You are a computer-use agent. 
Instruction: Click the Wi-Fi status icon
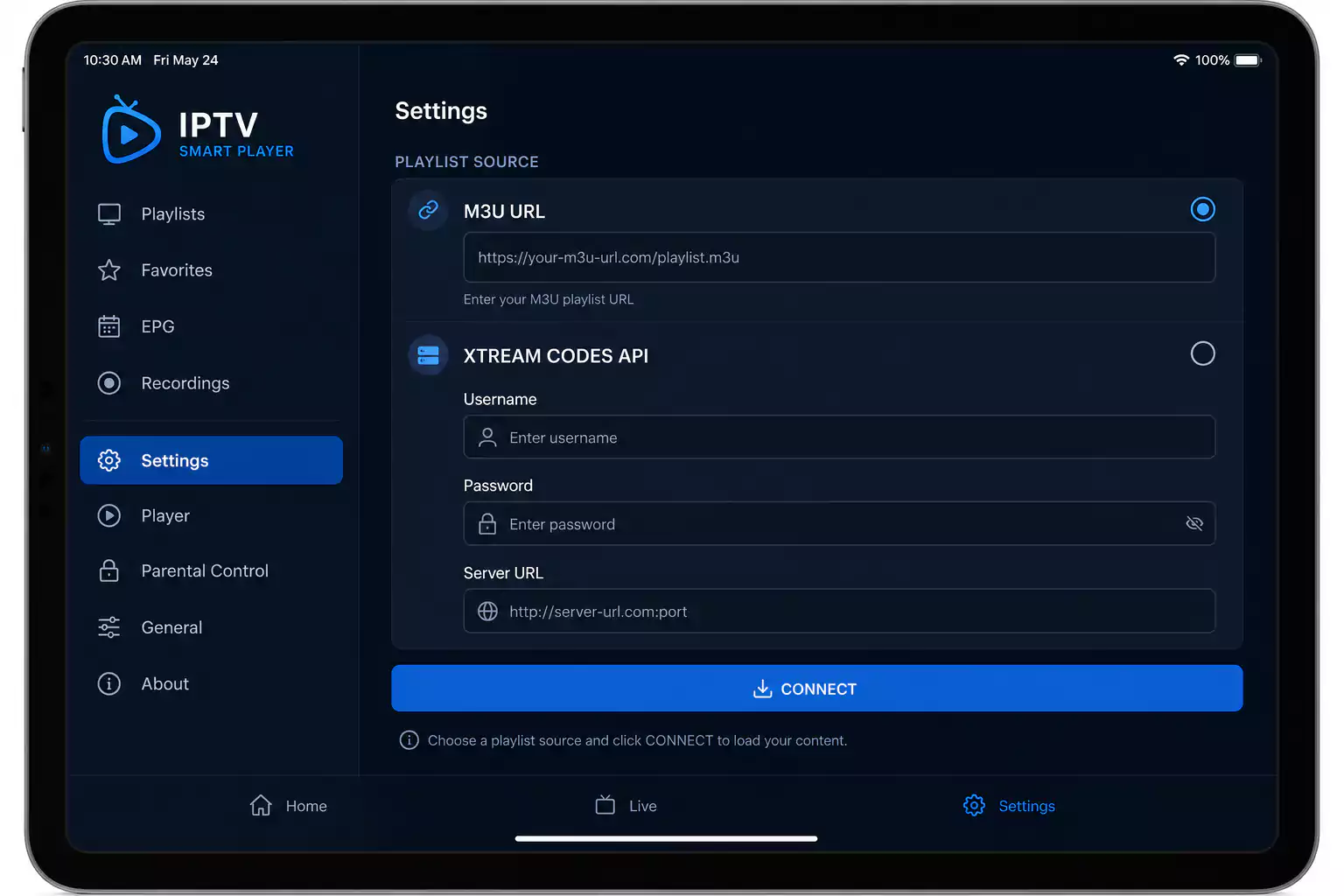click(1181, 60)
